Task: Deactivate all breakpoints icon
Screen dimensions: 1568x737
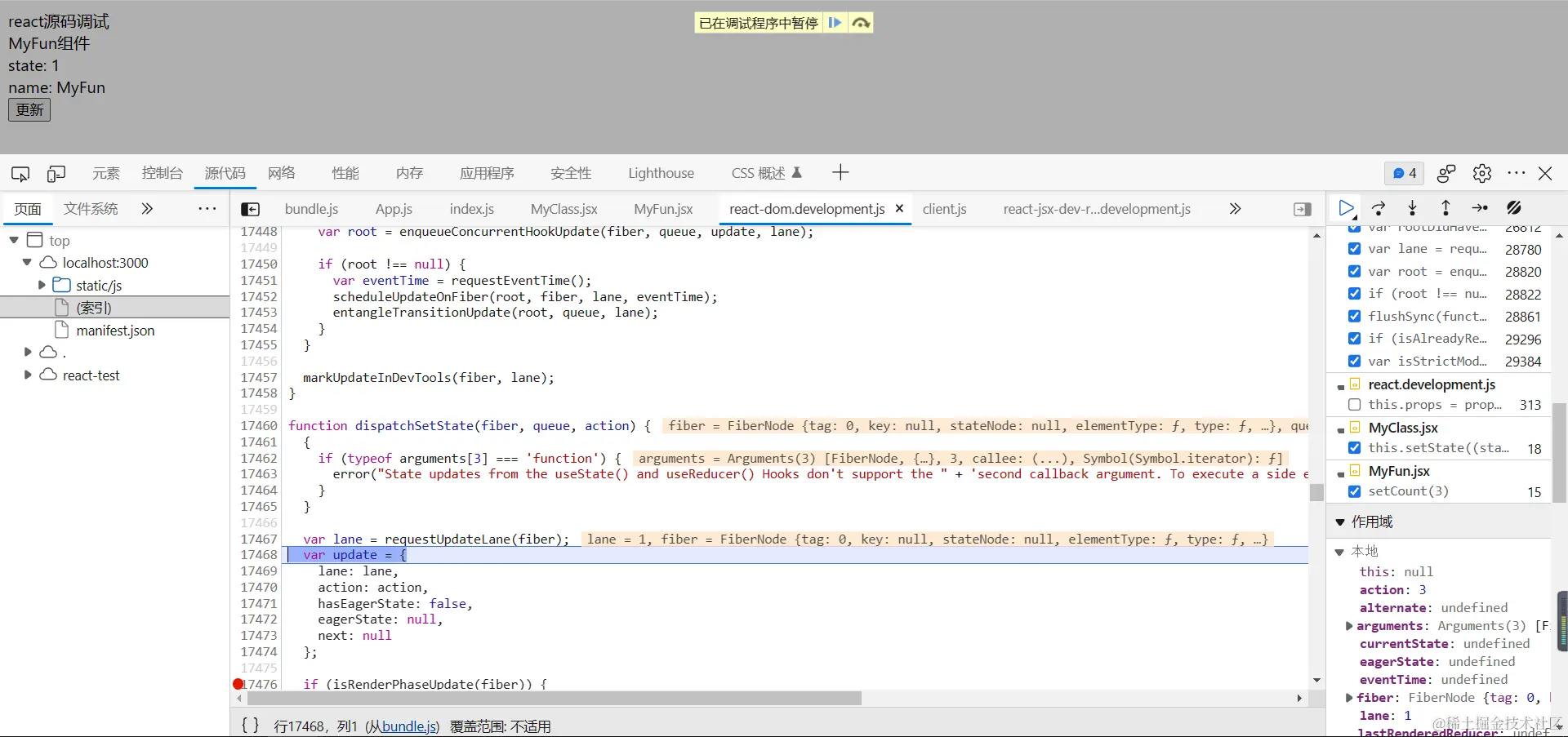Action: pyautogui.click(x=1514, y=208)
